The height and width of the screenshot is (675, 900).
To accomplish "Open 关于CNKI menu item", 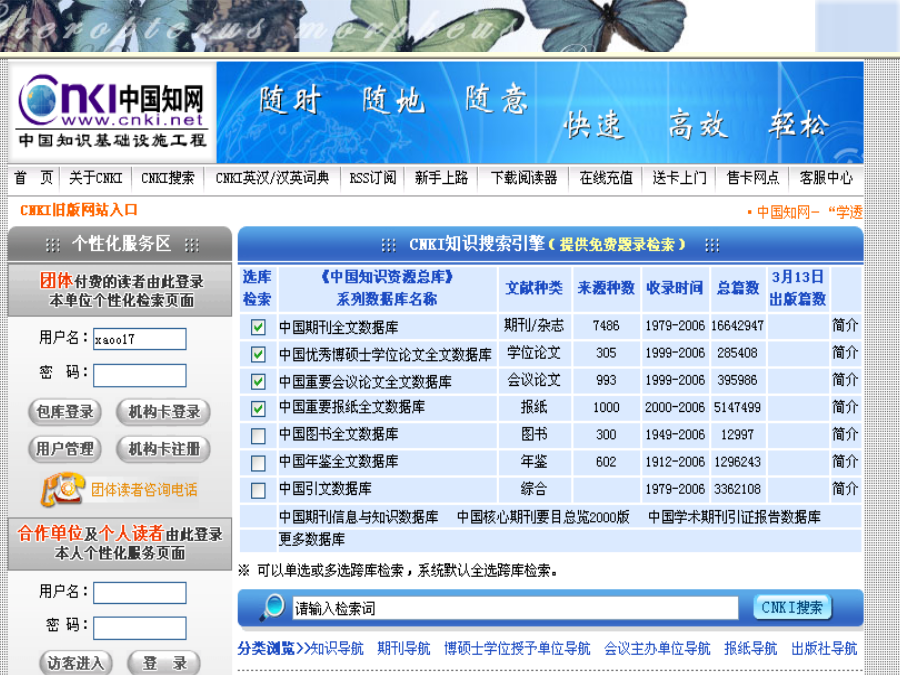I will [x=96, y=178].
